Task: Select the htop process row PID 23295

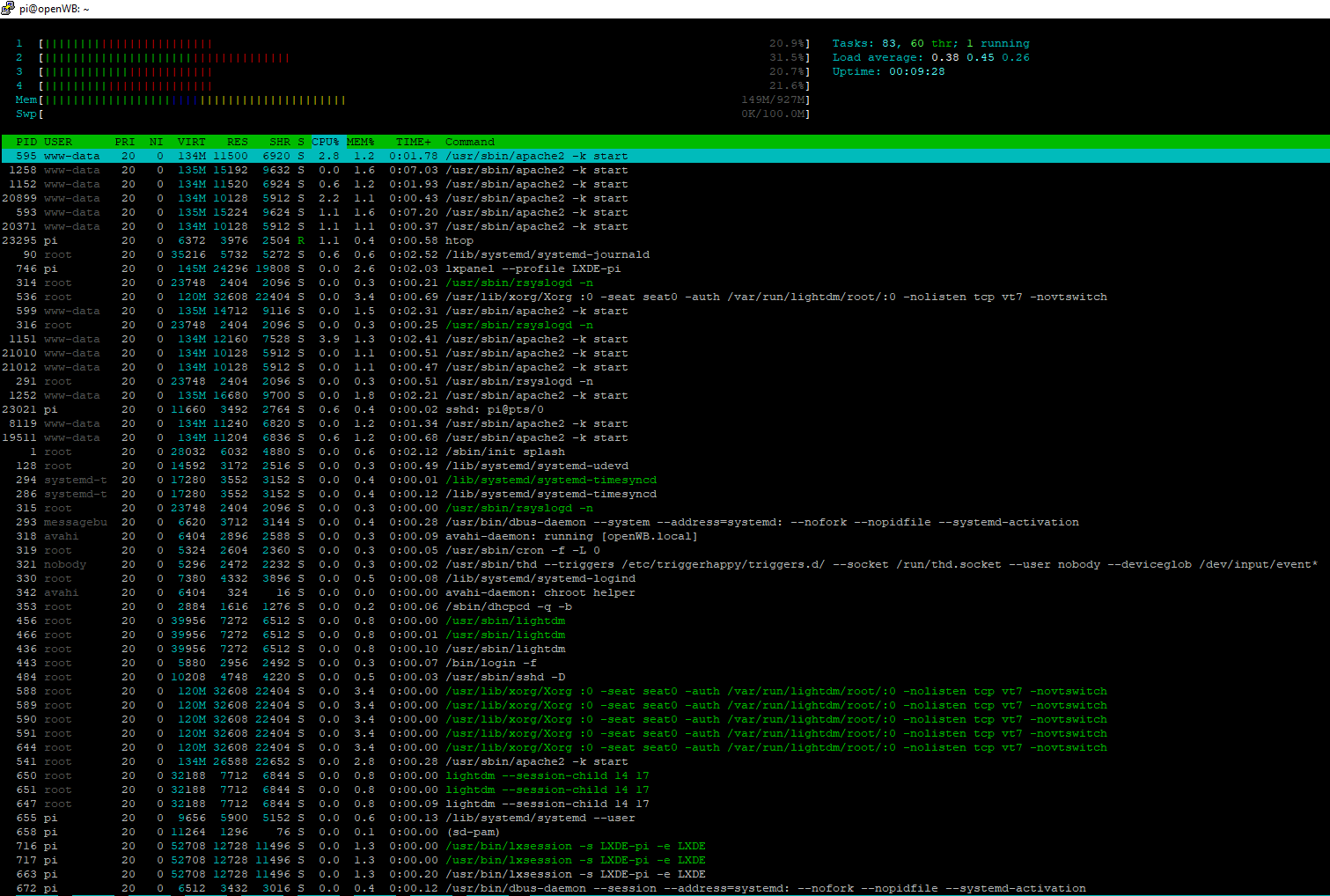Action: tap(665, 240)
